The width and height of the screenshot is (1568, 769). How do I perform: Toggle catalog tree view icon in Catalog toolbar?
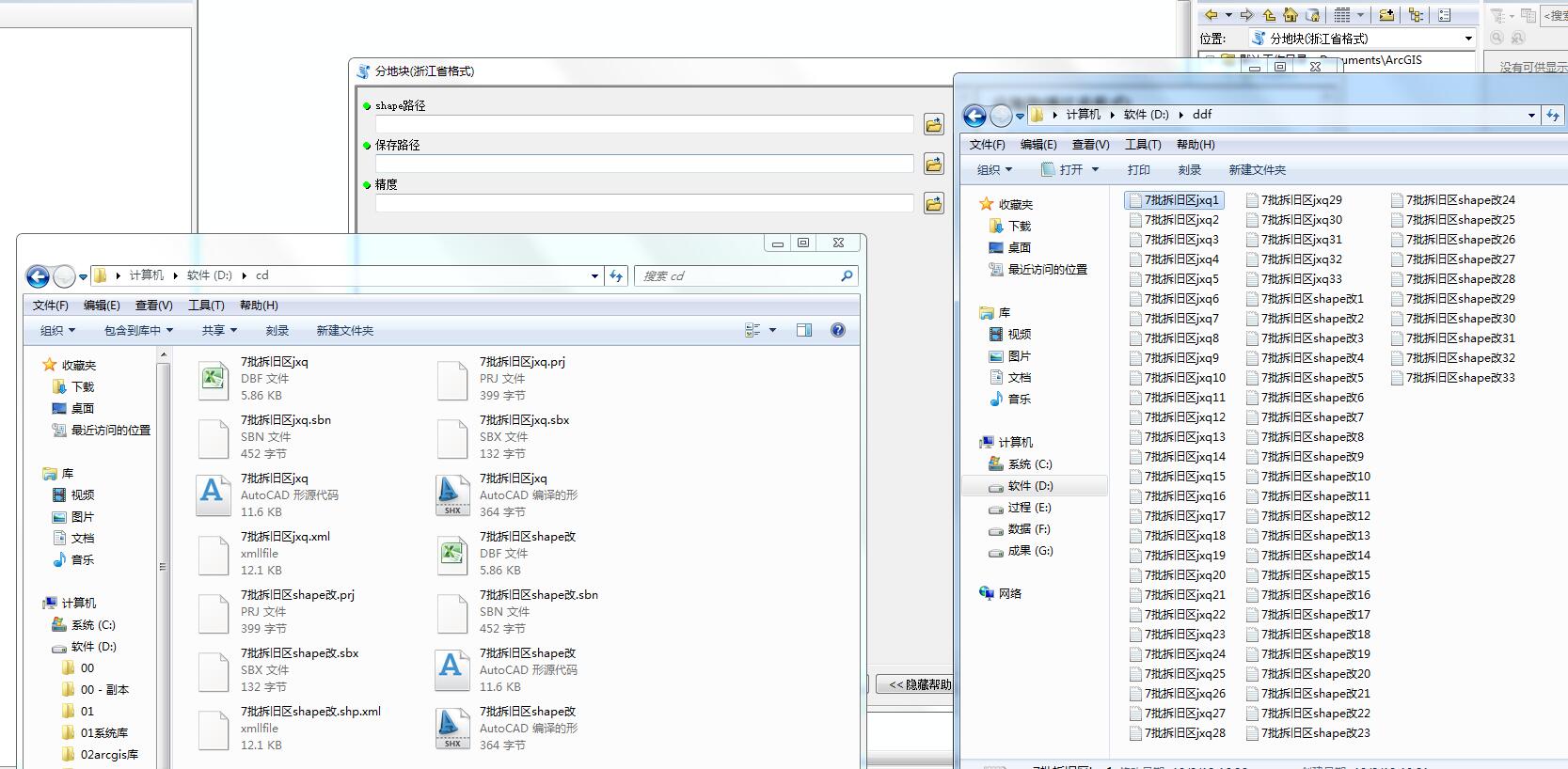click(1416, 14)
